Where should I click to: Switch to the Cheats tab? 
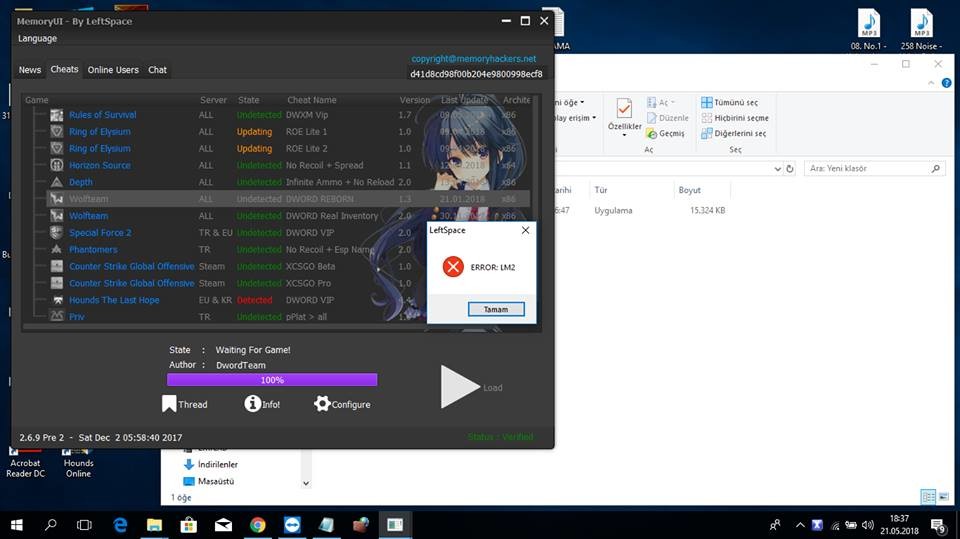point(64,69)
